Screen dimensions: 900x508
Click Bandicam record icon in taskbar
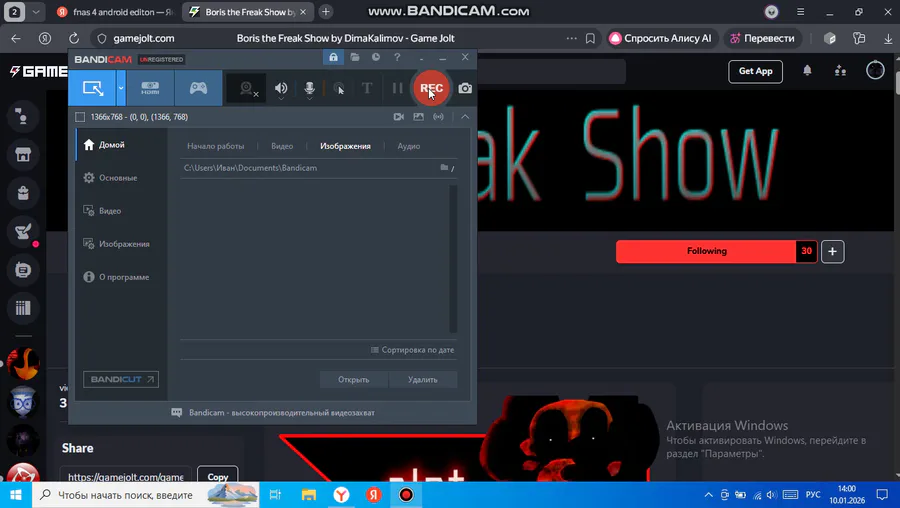[x=406, y=495]
